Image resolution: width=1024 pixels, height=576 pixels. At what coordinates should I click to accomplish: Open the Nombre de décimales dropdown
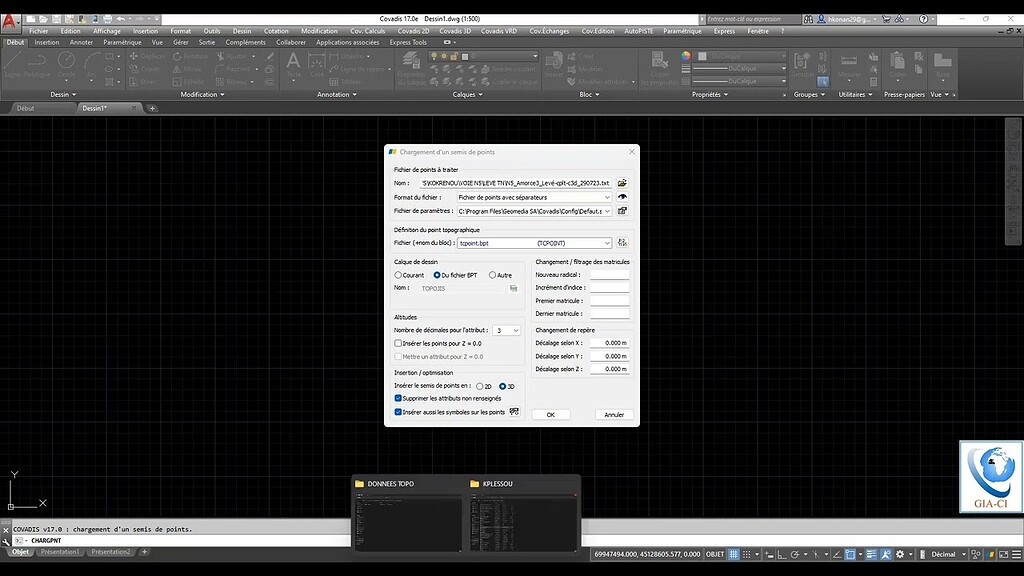(x=515, y=330)
